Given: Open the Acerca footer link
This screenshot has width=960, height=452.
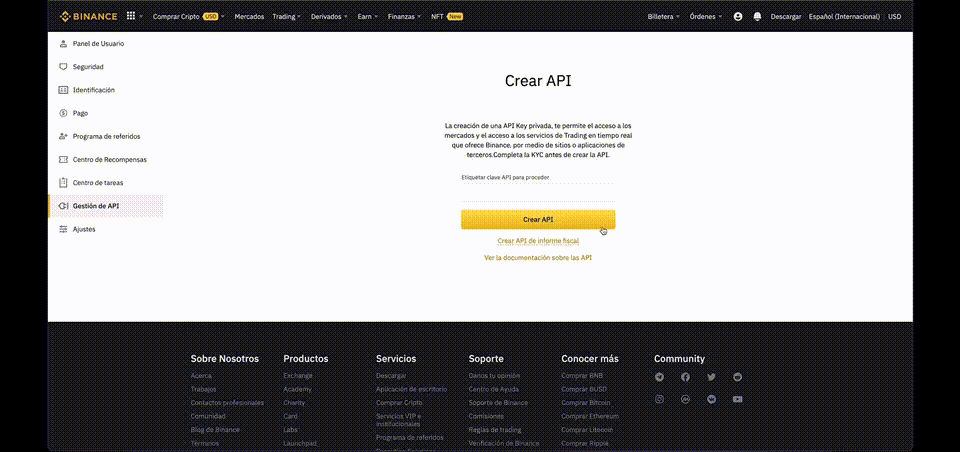Looking at the screenshot, I should point(201,375).
